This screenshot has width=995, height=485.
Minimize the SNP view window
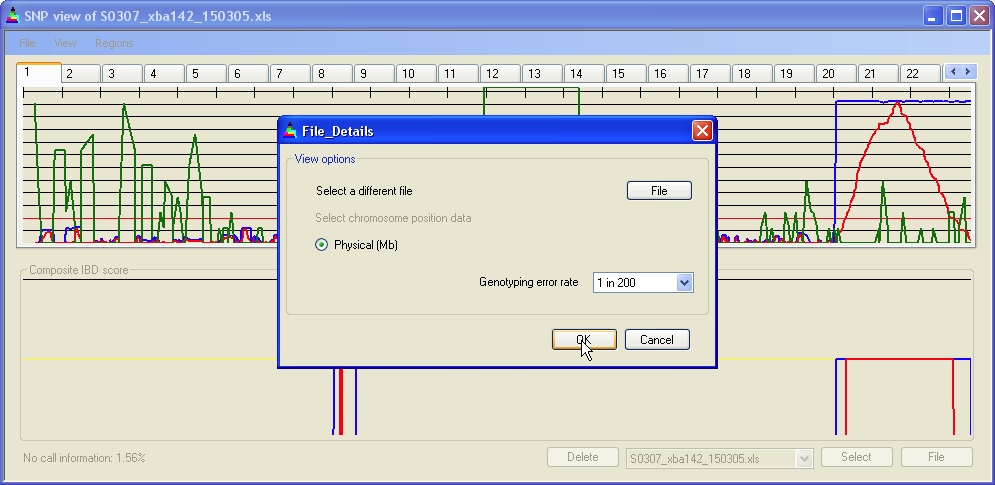click(932, 16)
